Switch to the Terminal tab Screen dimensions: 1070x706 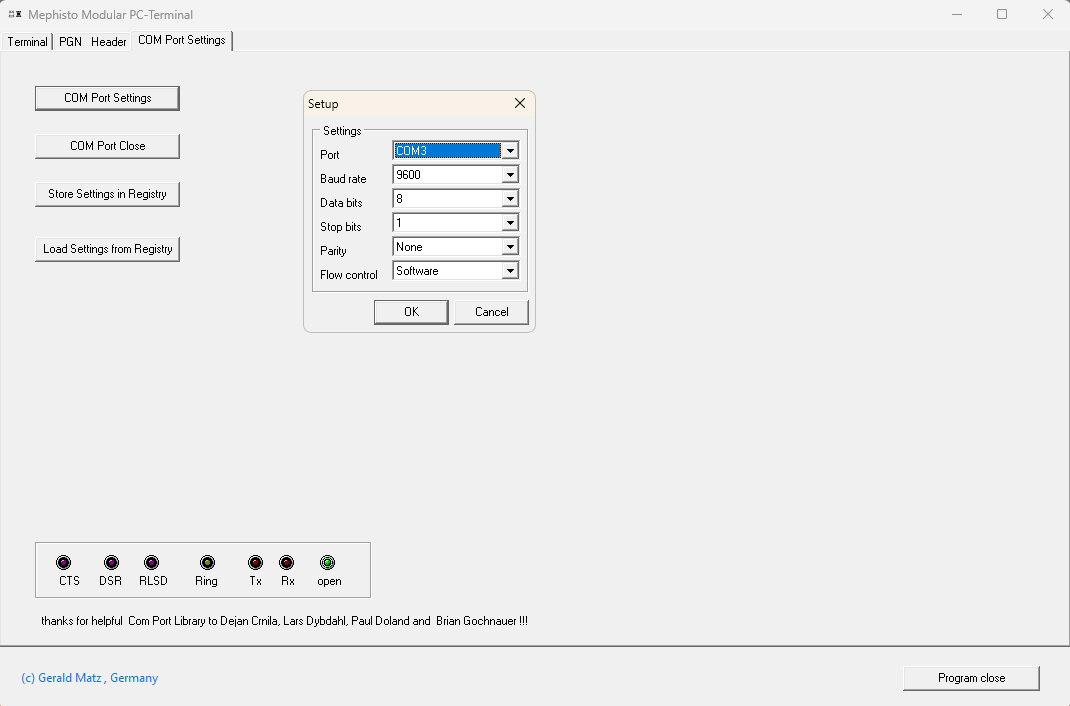(27, 42)
